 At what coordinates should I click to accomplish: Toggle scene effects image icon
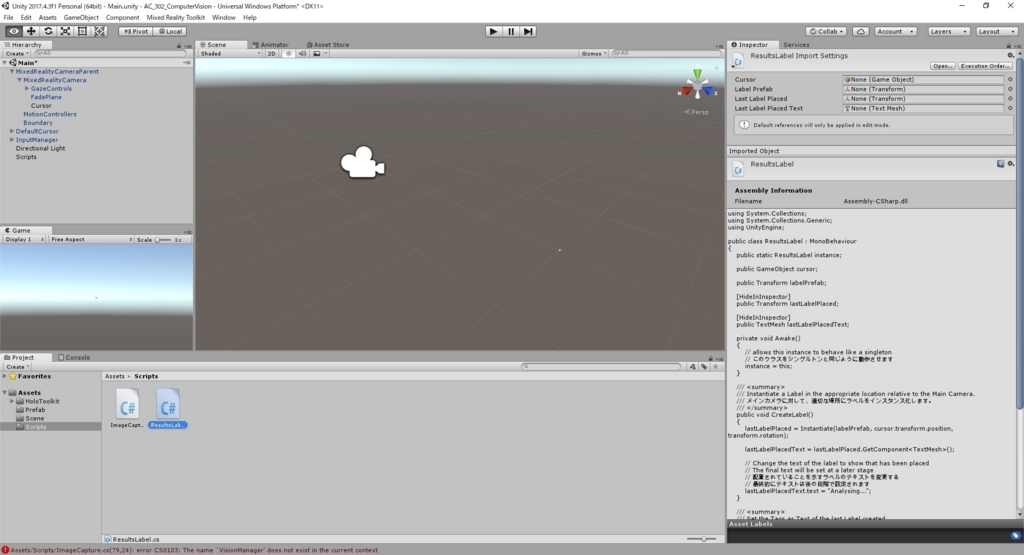pyautogui.click(x=317, y=54)
